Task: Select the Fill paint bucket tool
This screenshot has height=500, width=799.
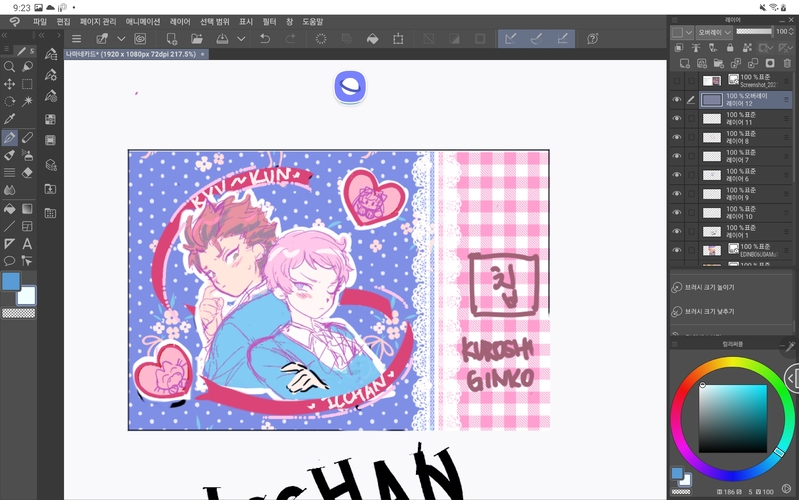Action: (9, 209)
